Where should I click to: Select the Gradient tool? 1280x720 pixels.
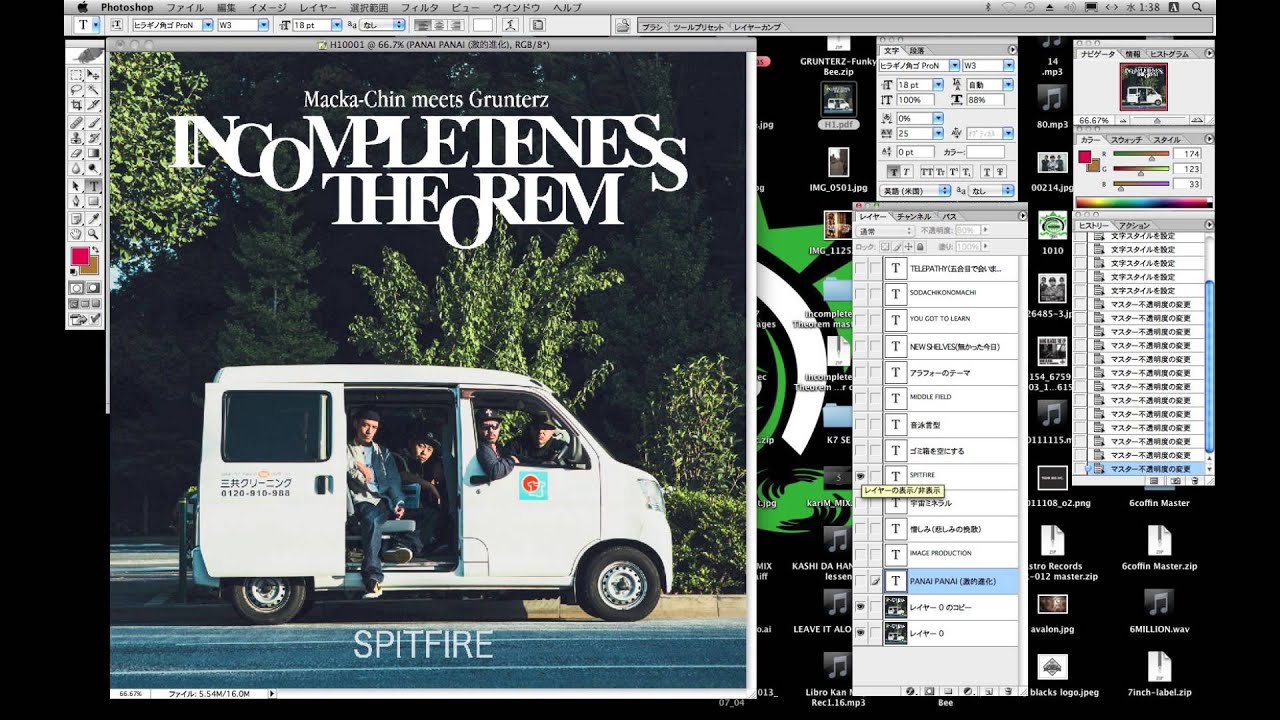(93, 152)
